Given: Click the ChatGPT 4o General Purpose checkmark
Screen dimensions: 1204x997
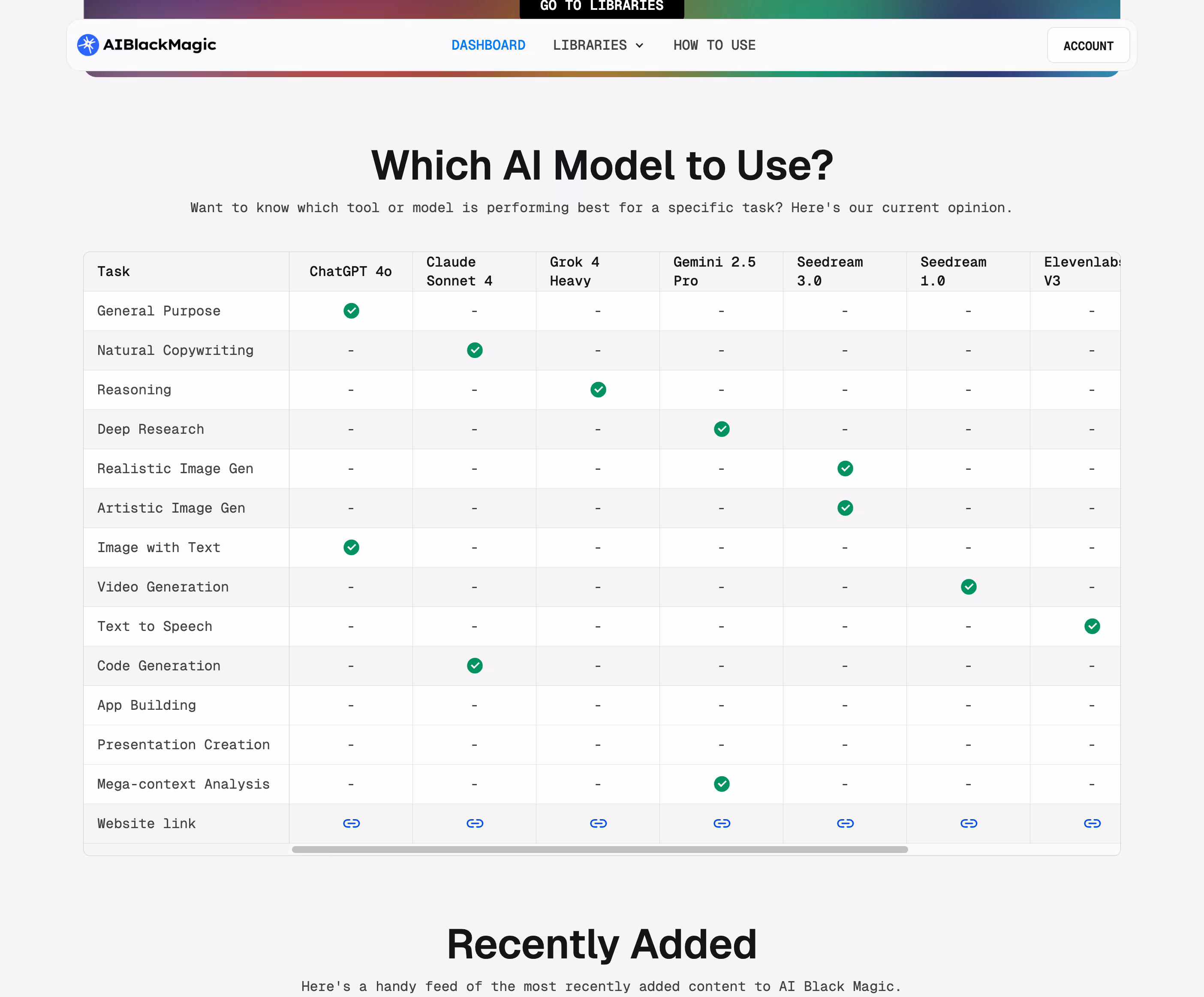Looking at the screenshot, I should point(351,311).
